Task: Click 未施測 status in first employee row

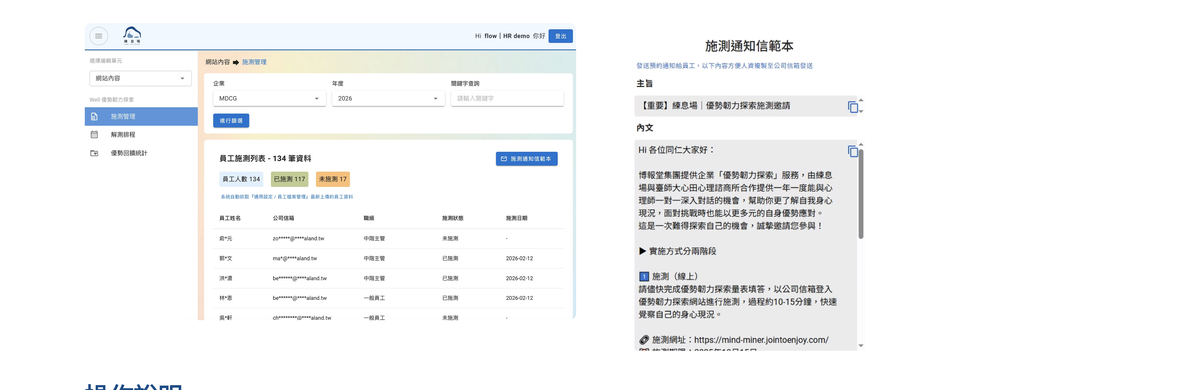Action: tap(450, 238)
